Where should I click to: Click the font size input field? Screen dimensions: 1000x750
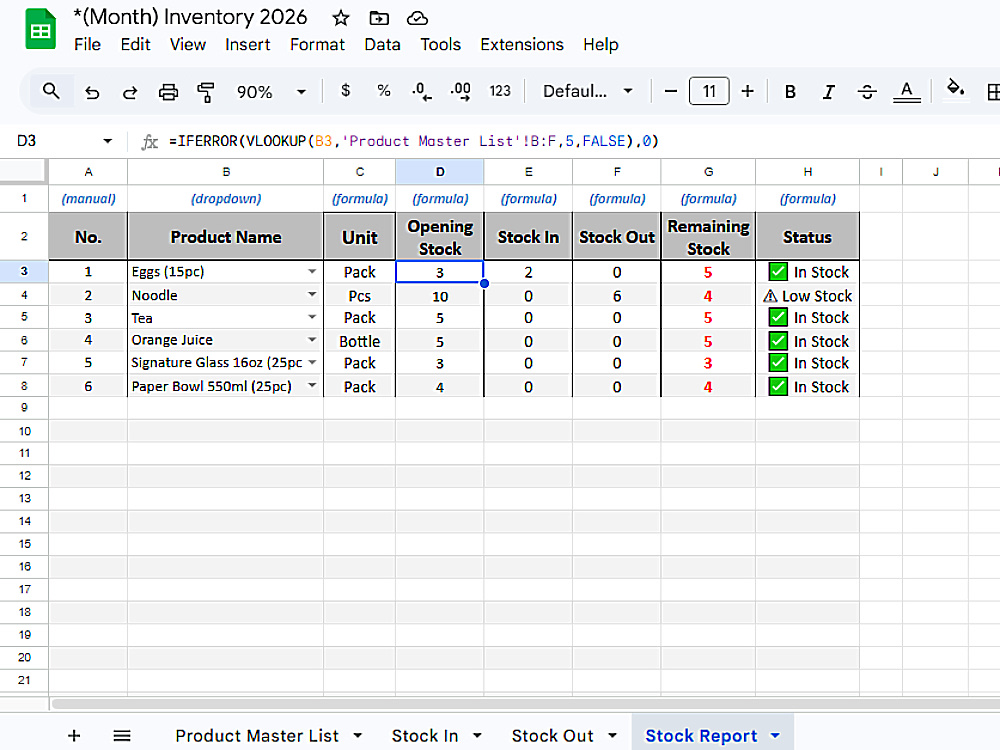click(709, 91)
